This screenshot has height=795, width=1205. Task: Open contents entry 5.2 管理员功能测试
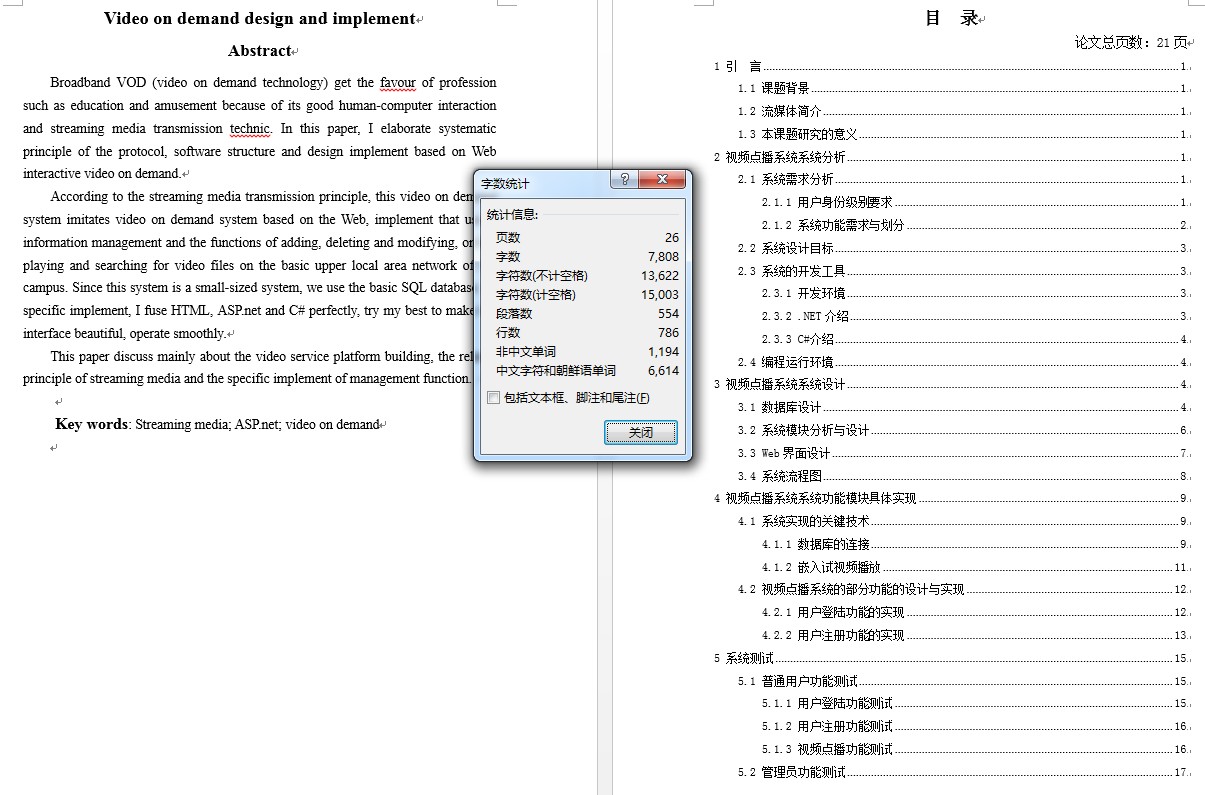[963, 772]
